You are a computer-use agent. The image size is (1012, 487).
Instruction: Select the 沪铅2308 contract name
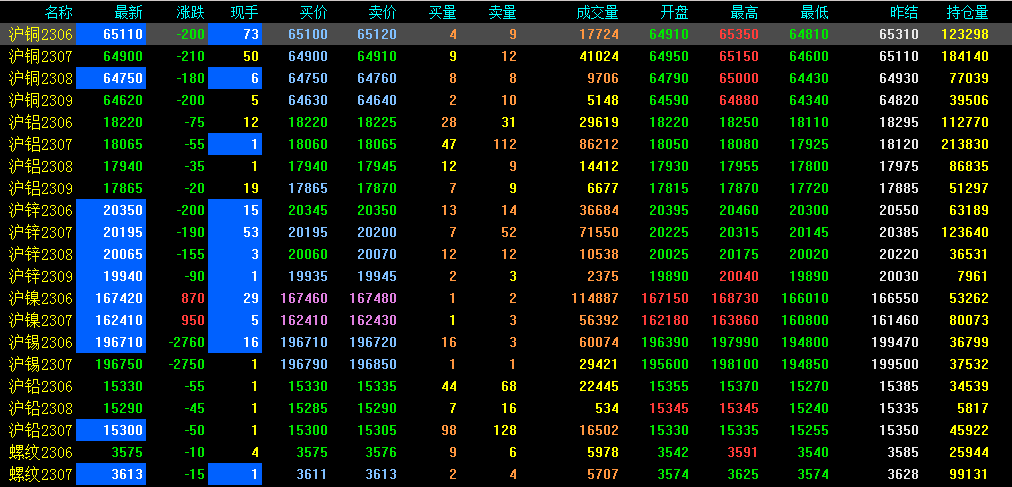pyautogui.click(x=41, y=408)
